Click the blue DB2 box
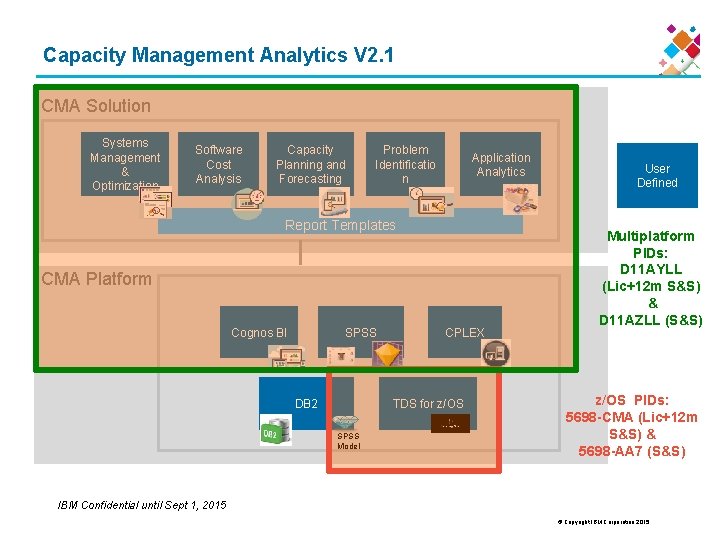Viewport: 720px width, 540px height. 306,403
